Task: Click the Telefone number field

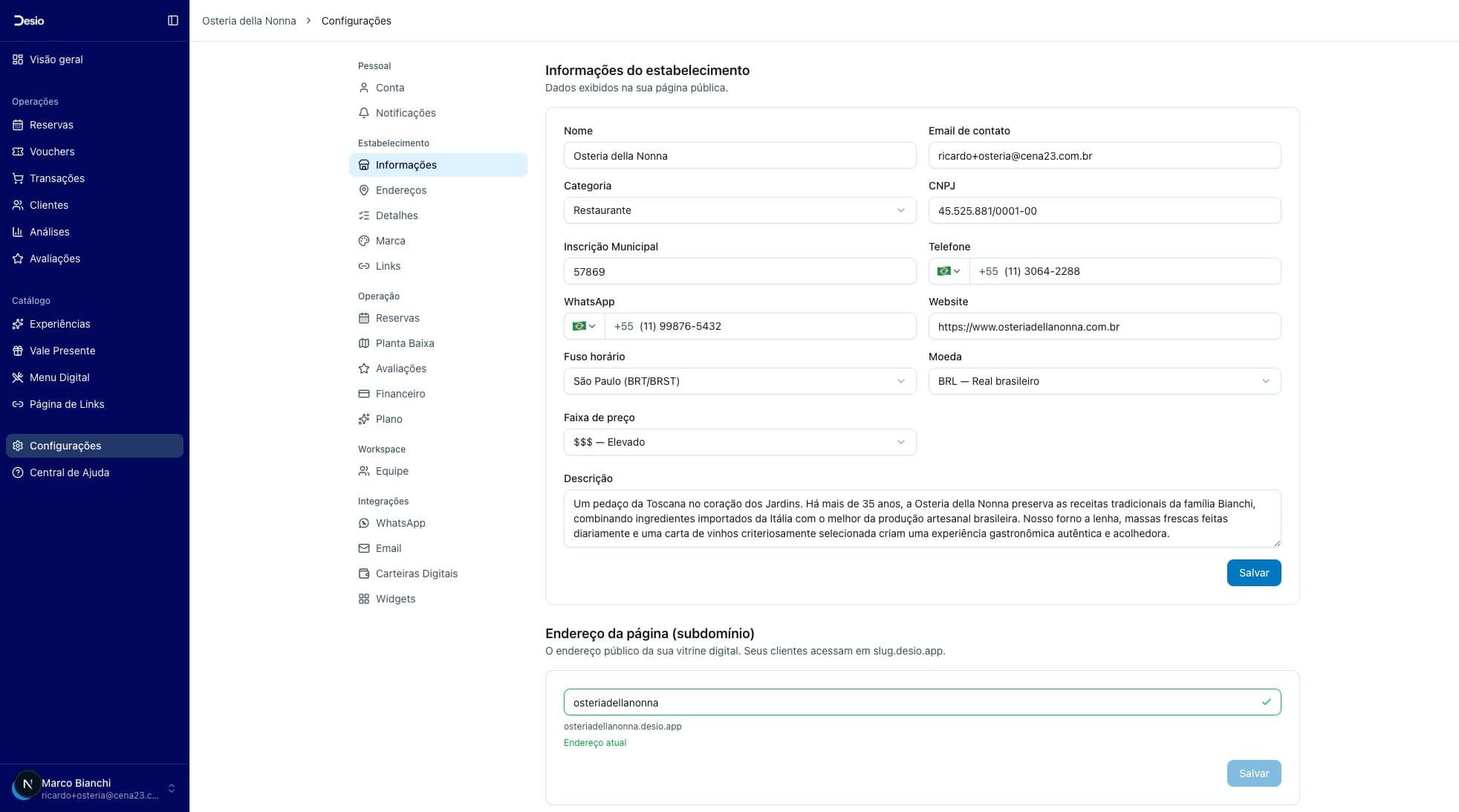Action: 1125,271
